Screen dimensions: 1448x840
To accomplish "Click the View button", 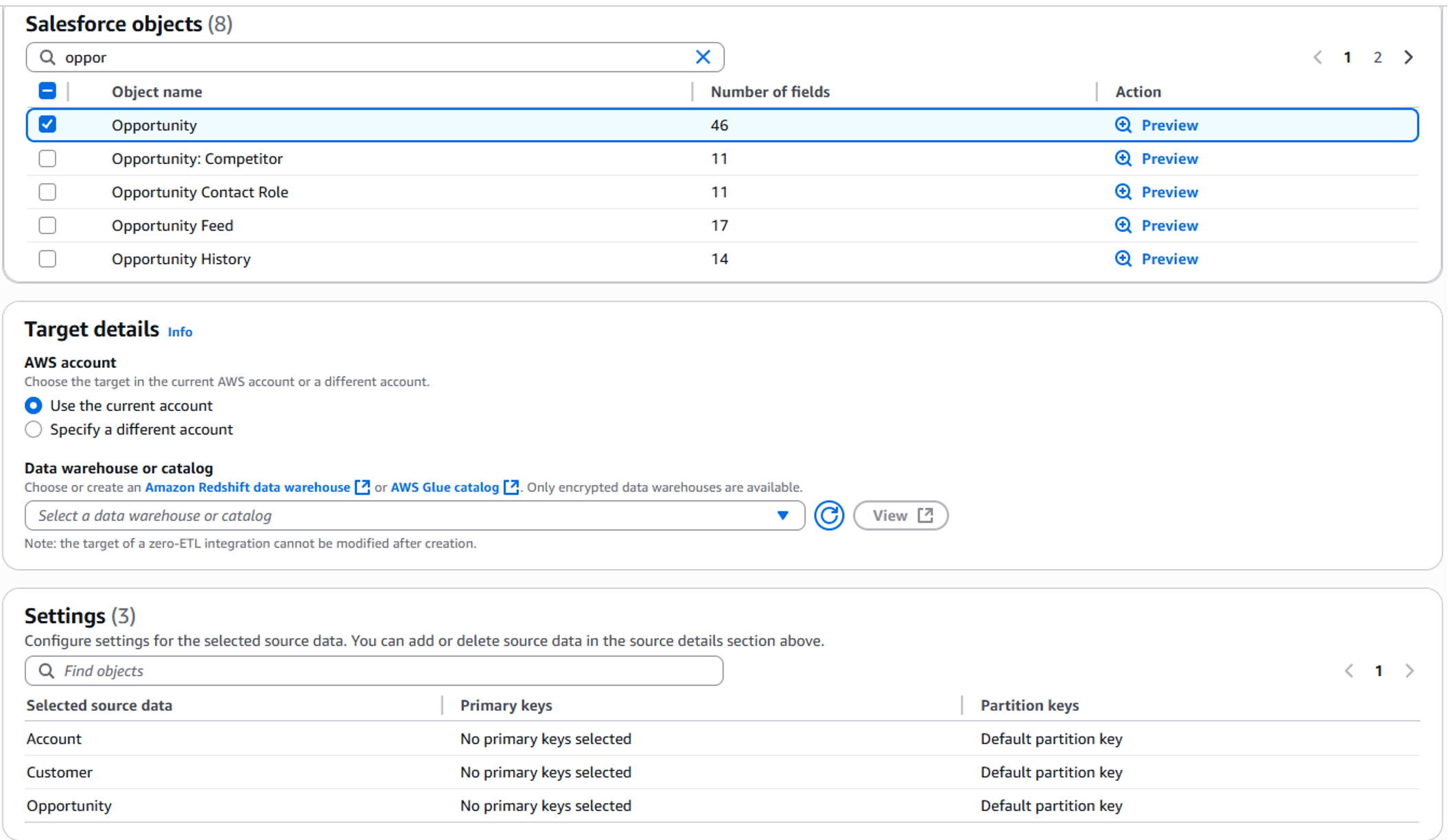I will pos(900,515).
